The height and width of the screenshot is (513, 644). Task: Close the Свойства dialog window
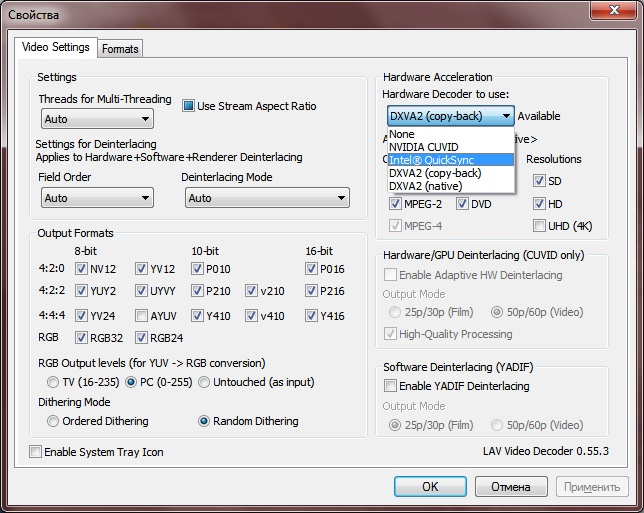pos(609,12)
